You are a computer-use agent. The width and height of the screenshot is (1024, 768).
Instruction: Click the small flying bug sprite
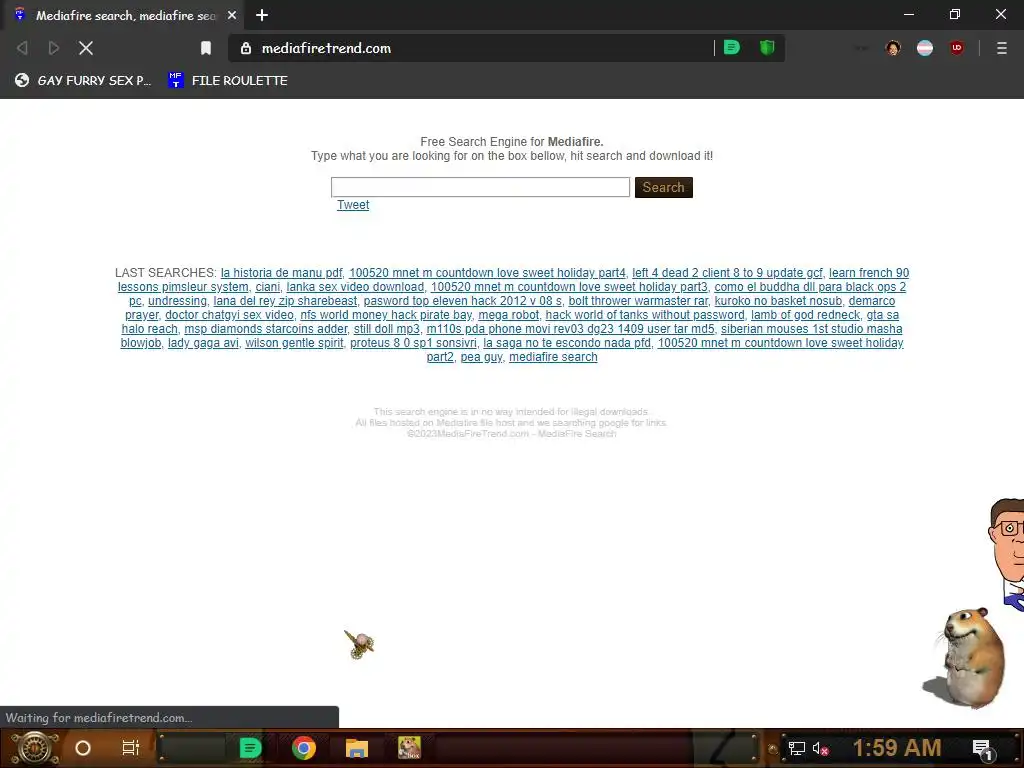click(x=359, y=645)
